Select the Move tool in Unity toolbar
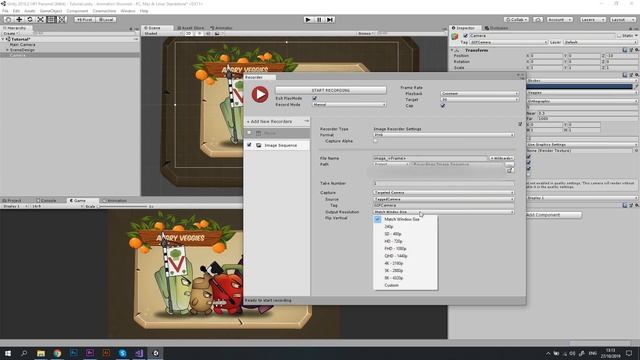The image size is (640, 360). pyautogui.click(x=19, y=20)
